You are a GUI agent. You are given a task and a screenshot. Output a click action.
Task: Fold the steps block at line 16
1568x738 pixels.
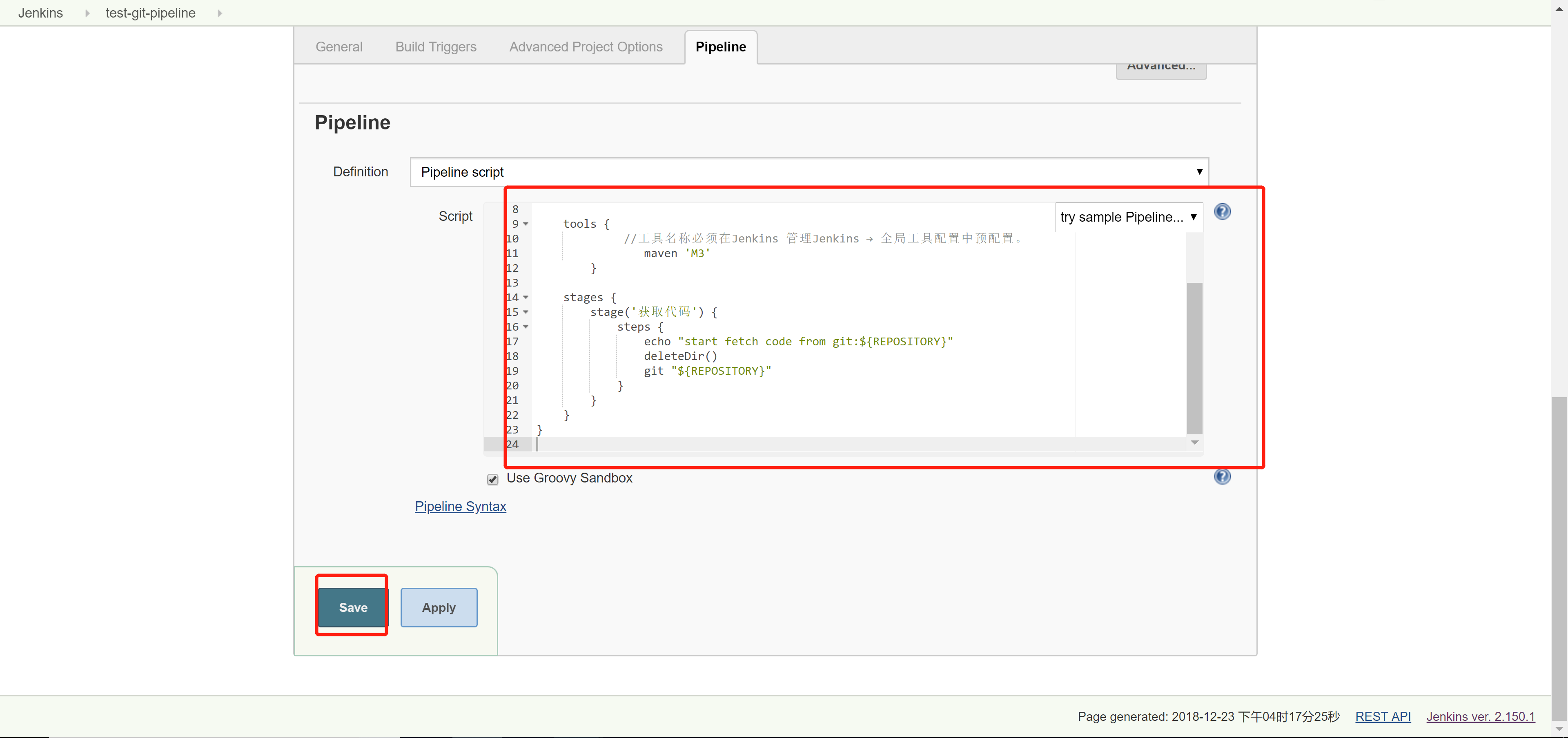click(x=526, y=327)
